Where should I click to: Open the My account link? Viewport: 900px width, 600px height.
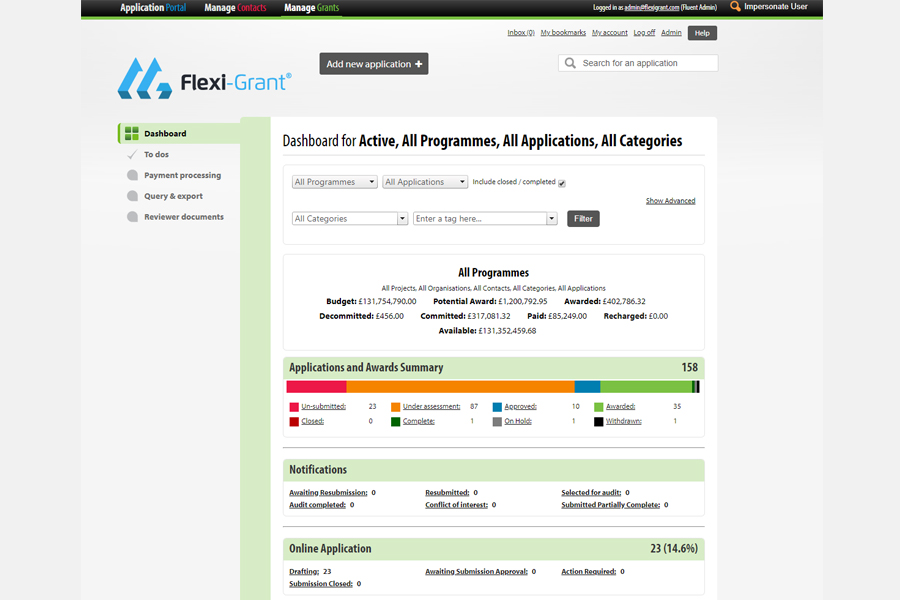pyautogui.click(x=610, y=33)
